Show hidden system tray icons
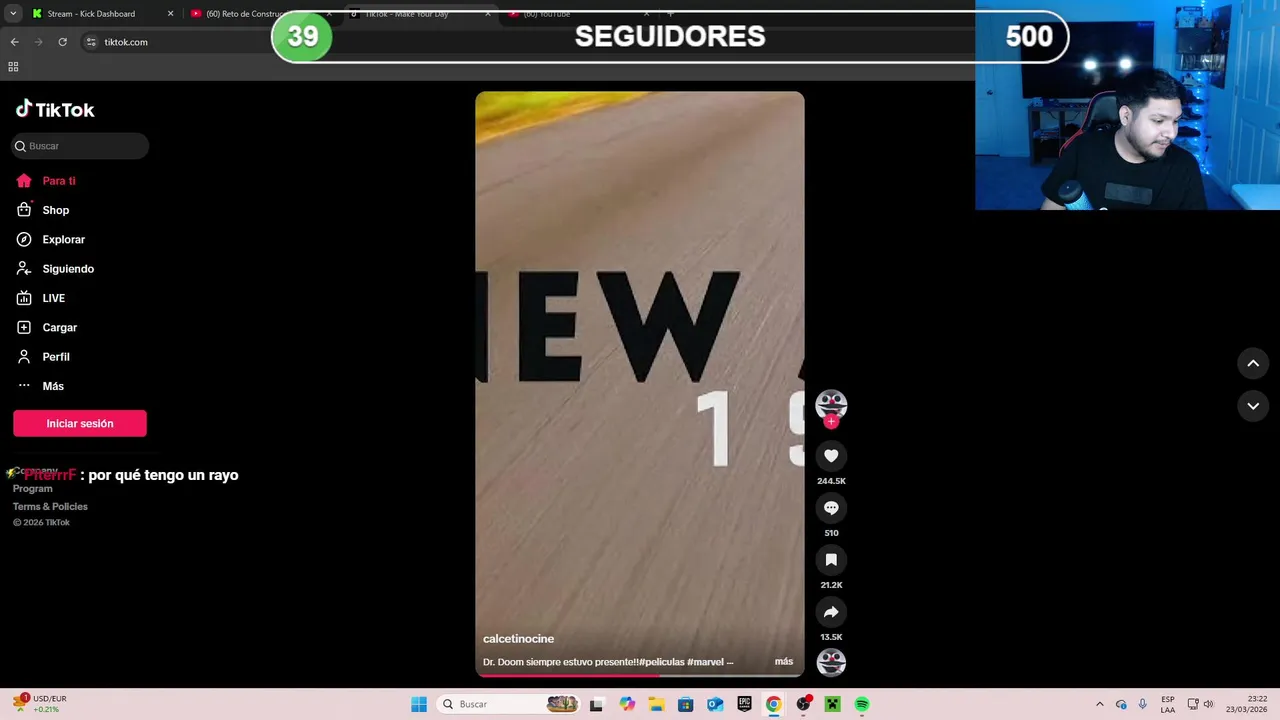This screenshot has width=1280, height=720. 1100,704
